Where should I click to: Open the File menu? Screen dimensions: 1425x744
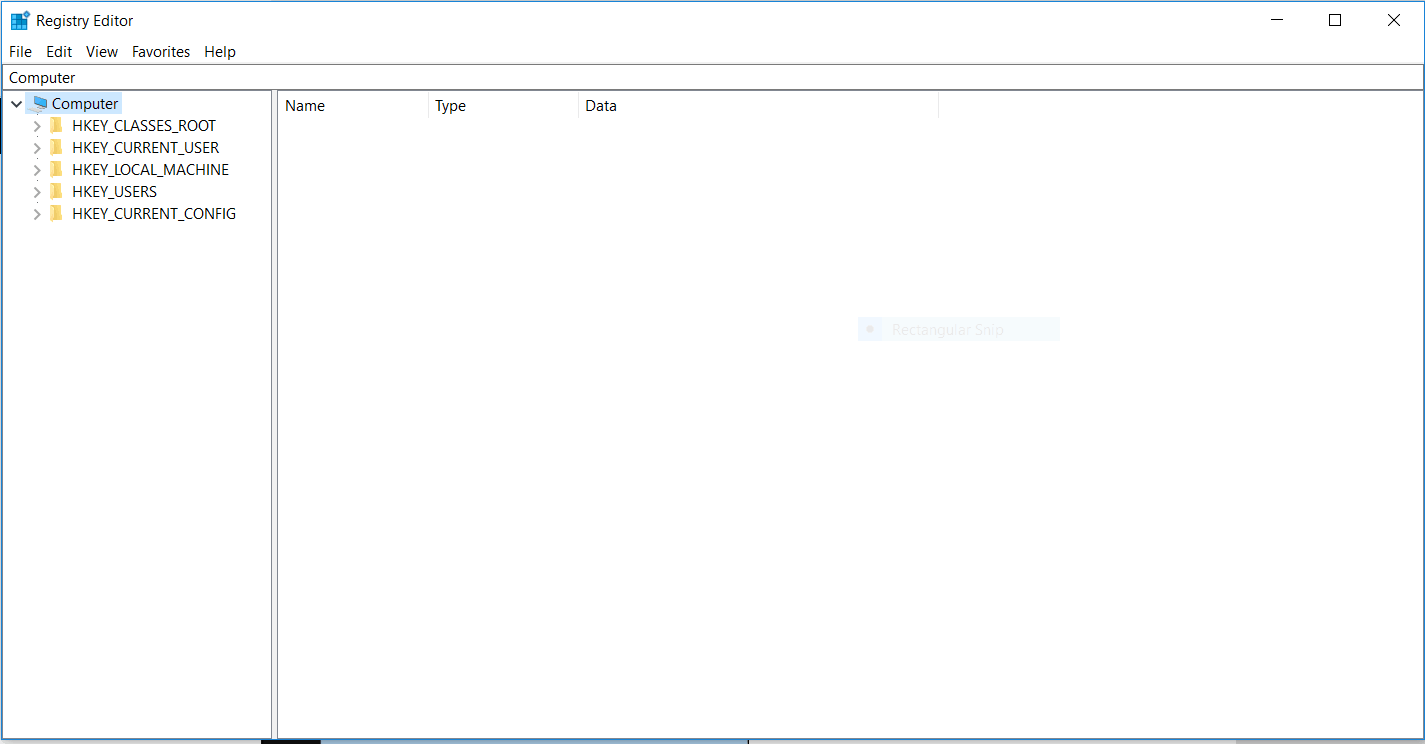pos(20,52)
